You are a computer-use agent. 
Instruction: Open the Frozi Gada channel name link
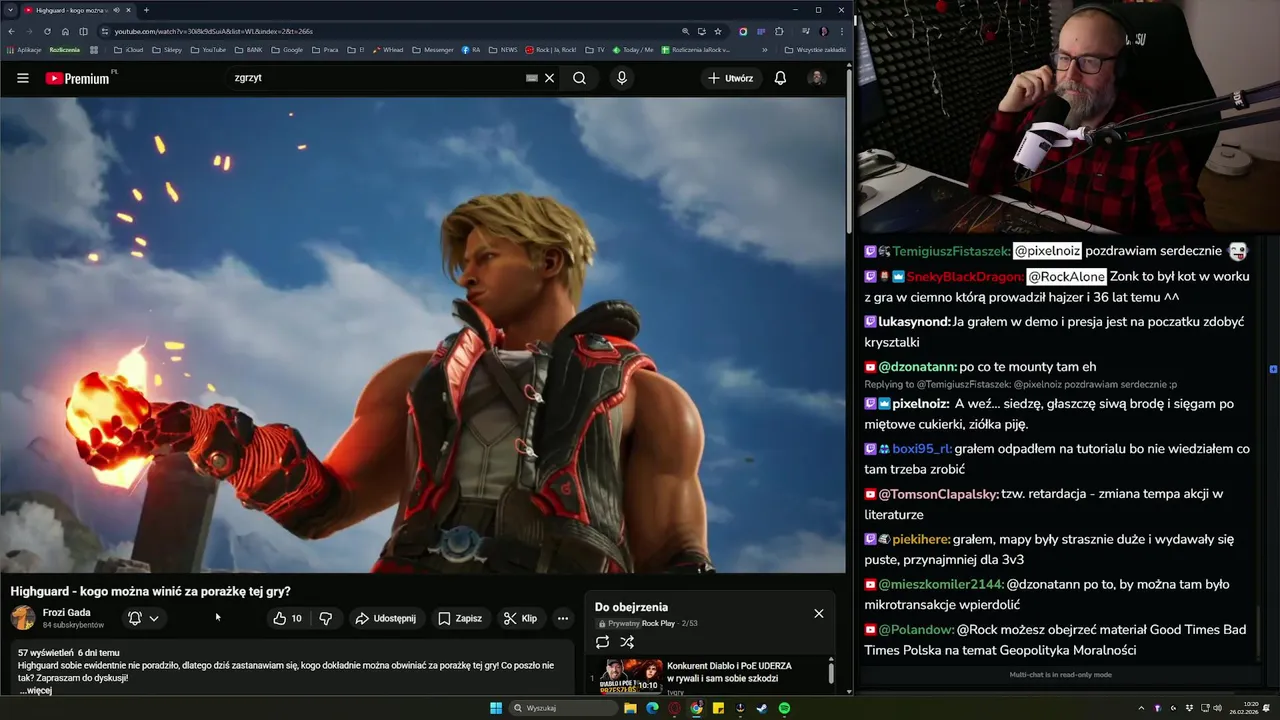coord(66,612)
